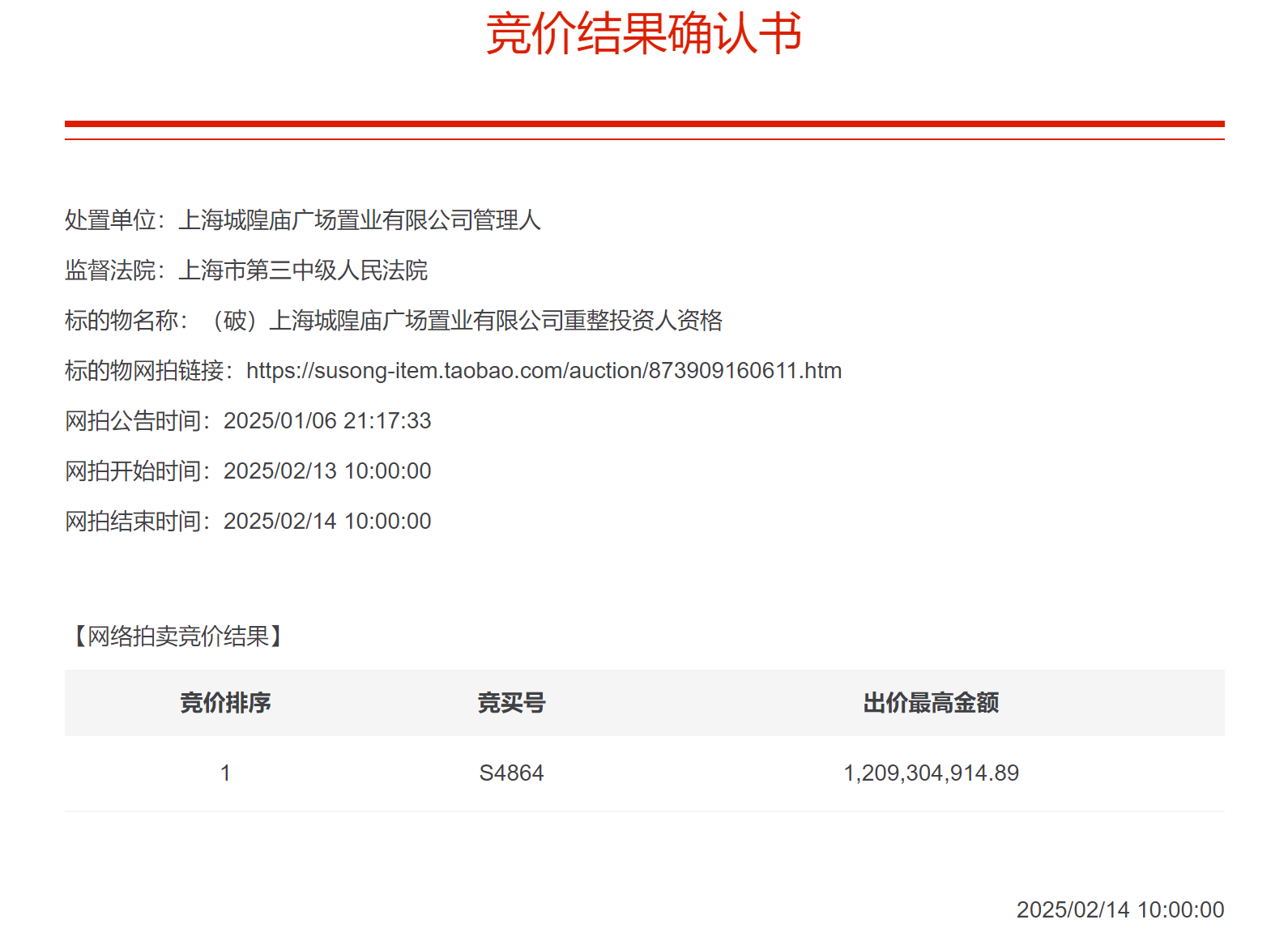Image resolution: width=1288 pixels, height=941 pixels.
Task: Click the 处置单位 line for 上海城隍庙广场置业有限公司管理人
Action: coord(302,220)
